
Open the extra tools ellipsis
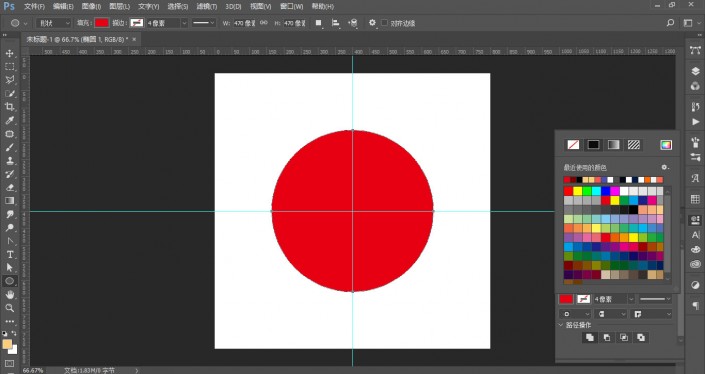tap(9, 322)
